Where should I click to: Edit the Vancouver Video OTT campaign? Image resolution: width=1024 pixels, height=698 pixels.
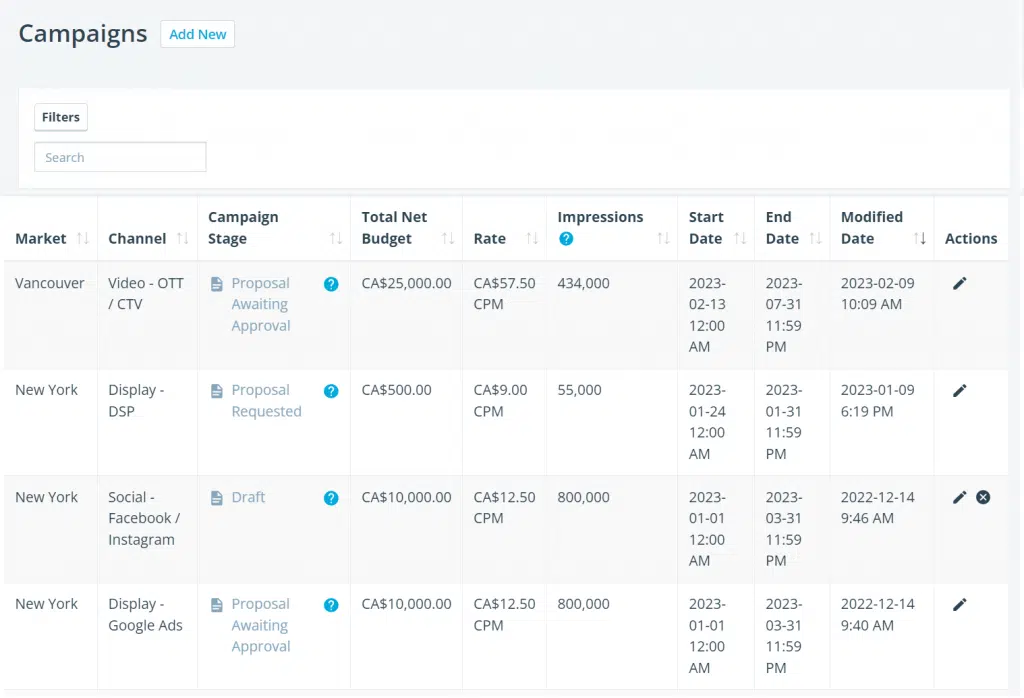click(x=959, y=284)
